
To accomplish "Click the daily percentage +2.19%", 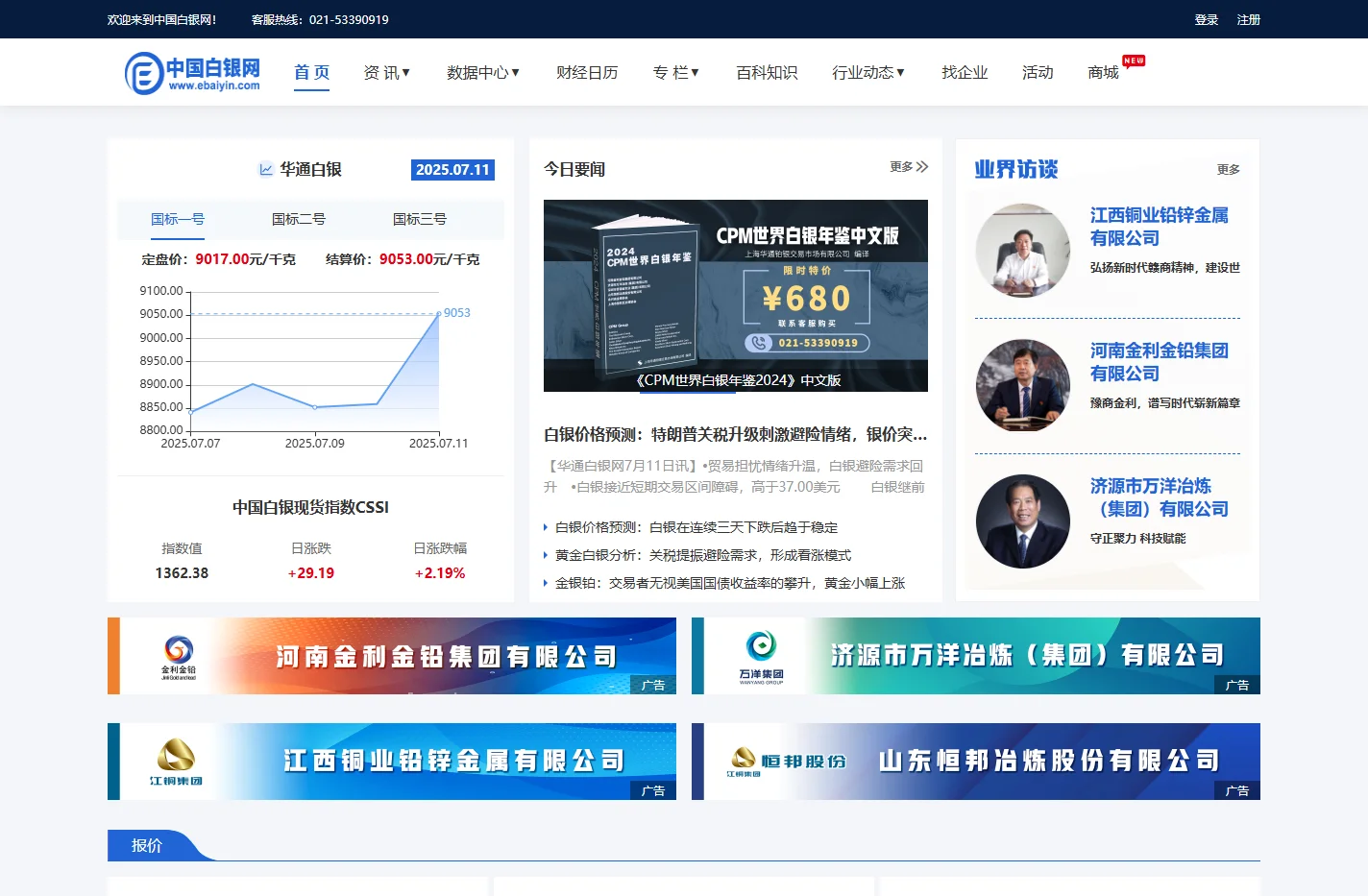I will 440,573.
